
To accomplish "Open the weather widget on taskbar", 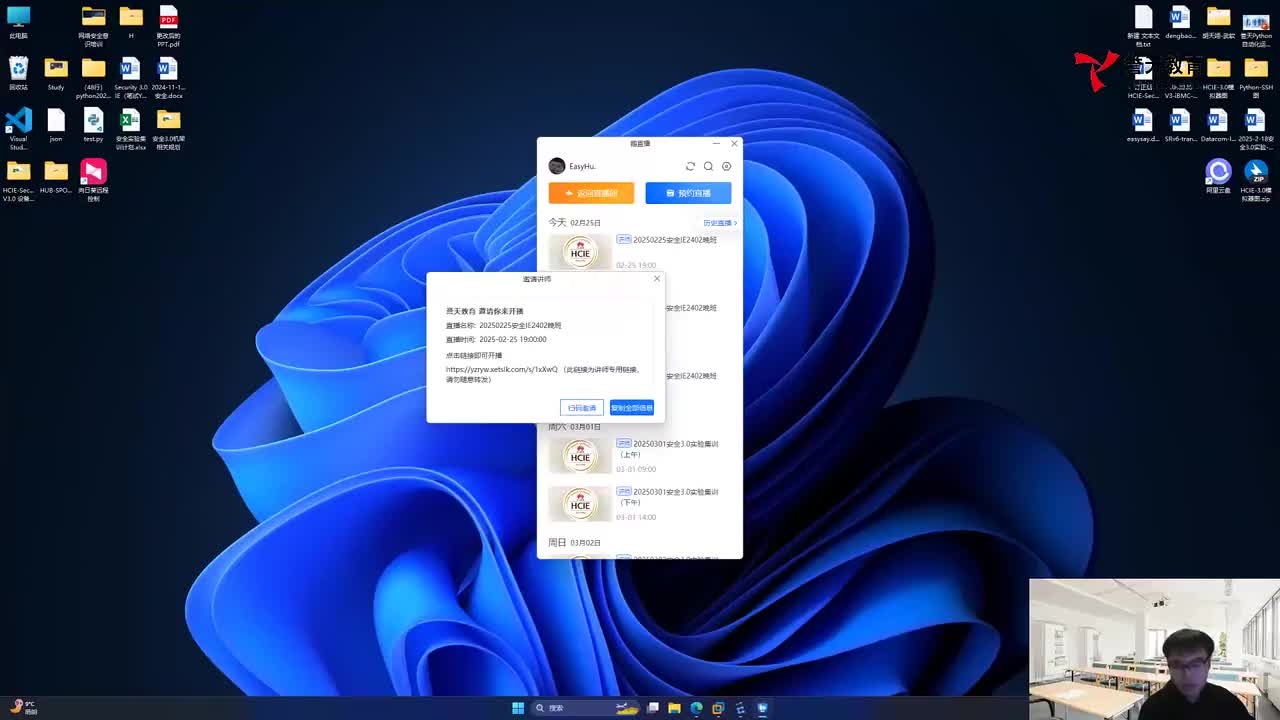I will click(x=22, y=707).
